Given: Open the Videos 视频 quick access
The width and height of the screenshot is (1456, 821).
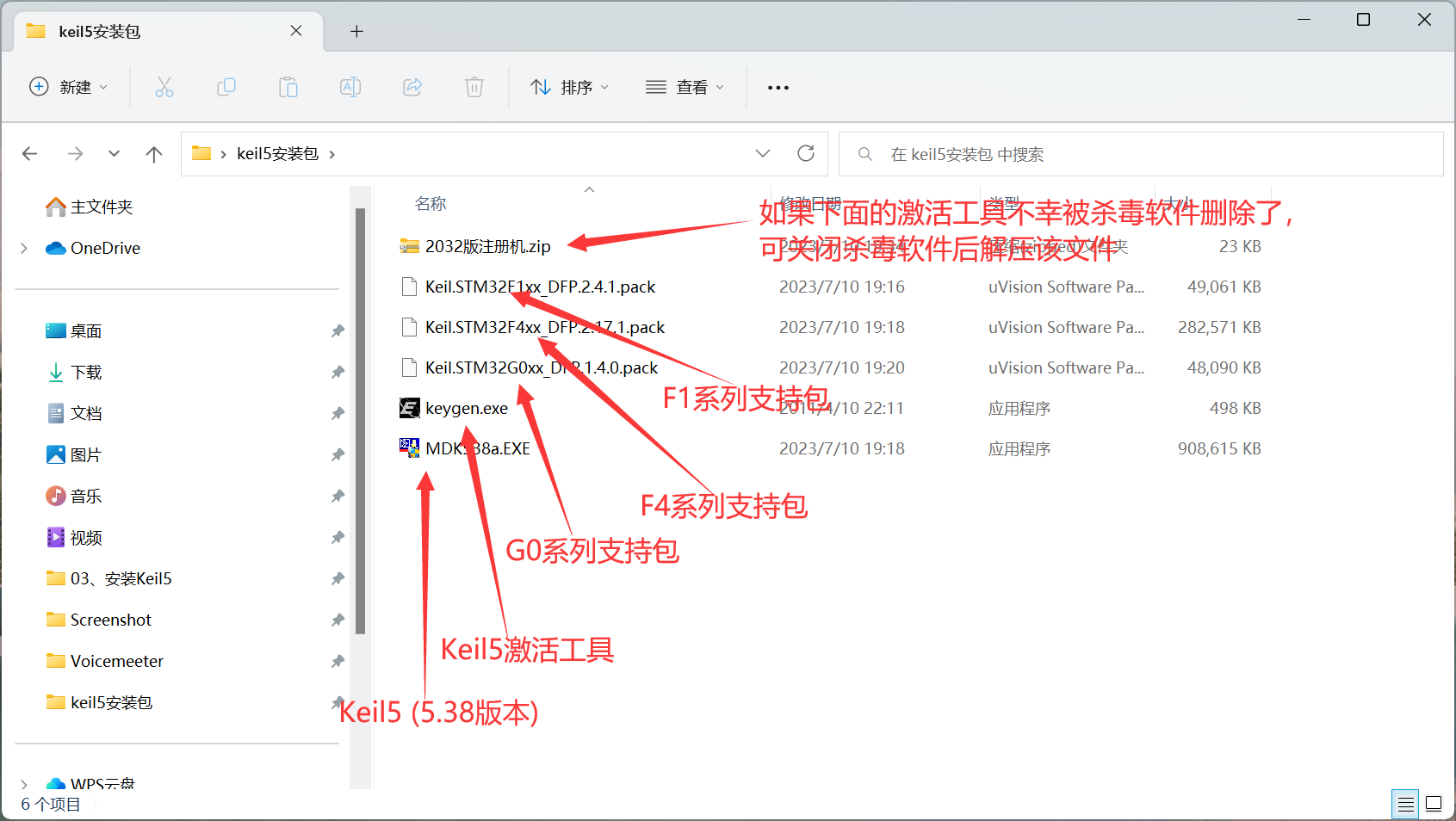Looking at the screenshot, I should pyautogui.click(x=74, y=538).
